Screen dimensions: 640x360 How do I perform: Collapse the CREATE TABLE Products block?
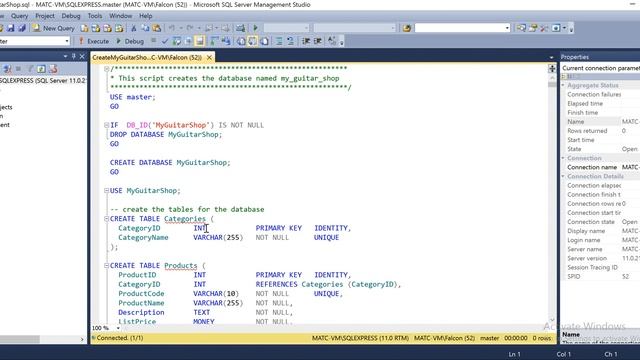coord(107,266)
